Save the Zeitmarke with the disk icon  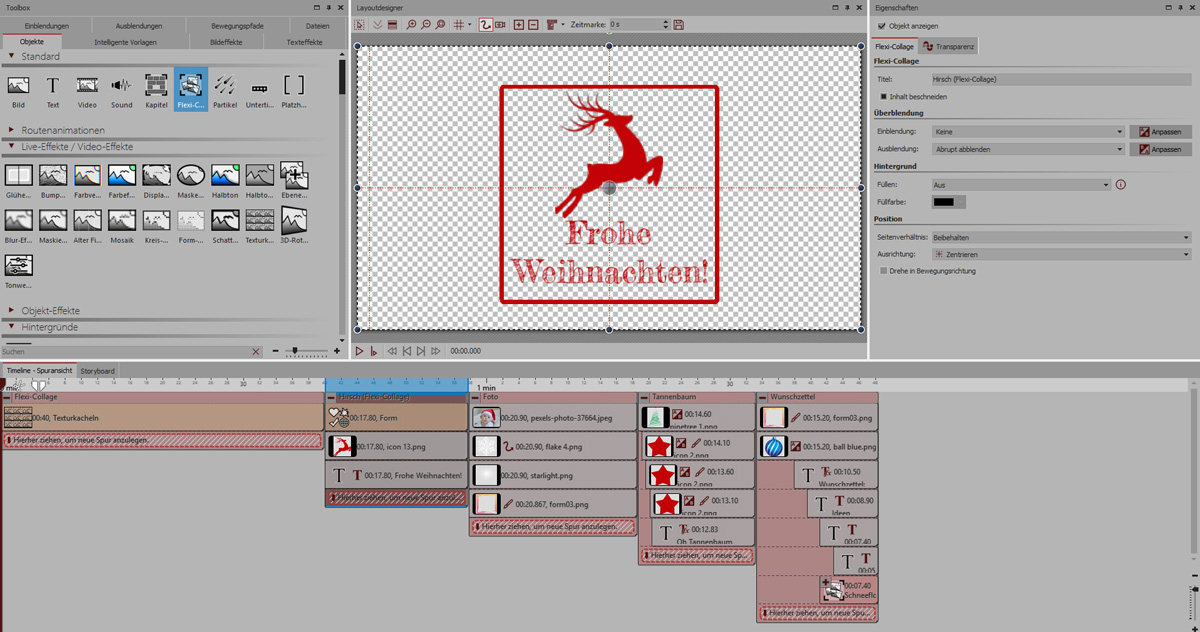pyautogui.click(x=679, y=24)
